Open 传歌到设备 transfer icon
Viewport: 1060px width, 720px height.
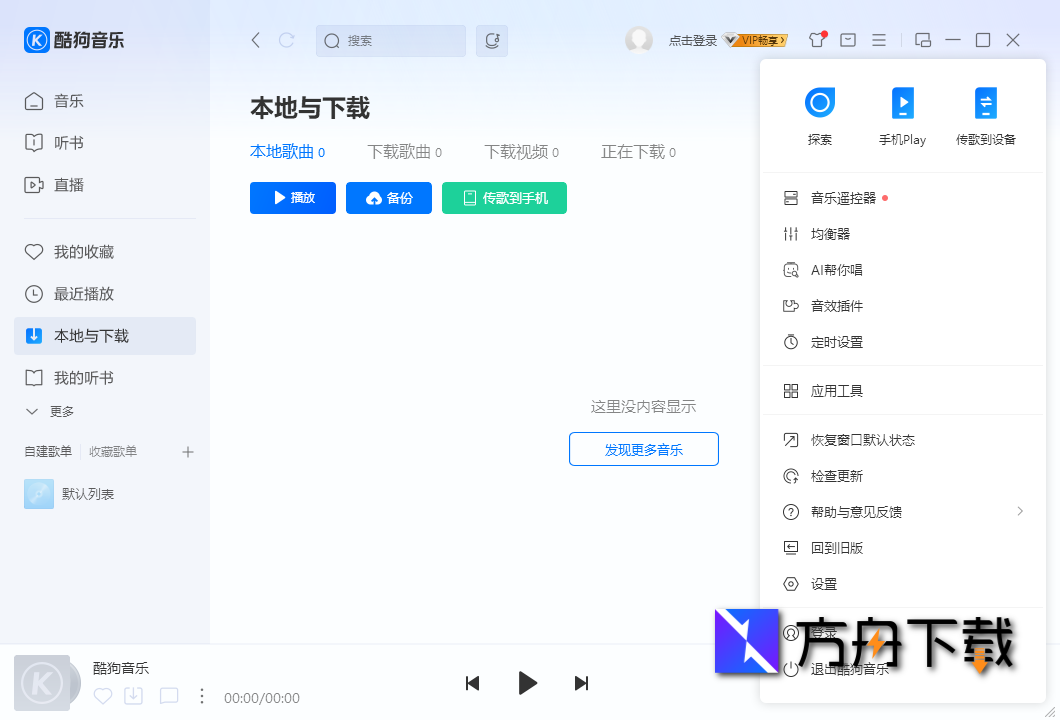pos(986,113)
